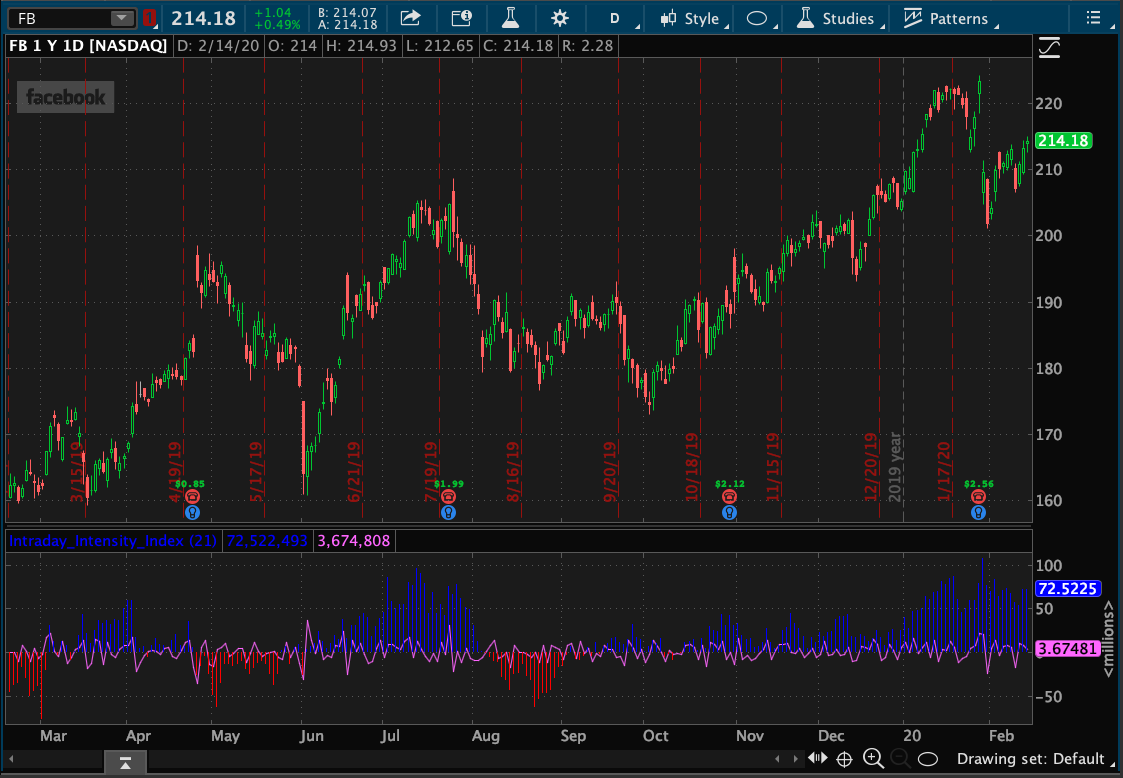Viewport: 1123px width, 778px height.
Task: Click the 12/20/19 expiration date marker
Action: (871, 467)
